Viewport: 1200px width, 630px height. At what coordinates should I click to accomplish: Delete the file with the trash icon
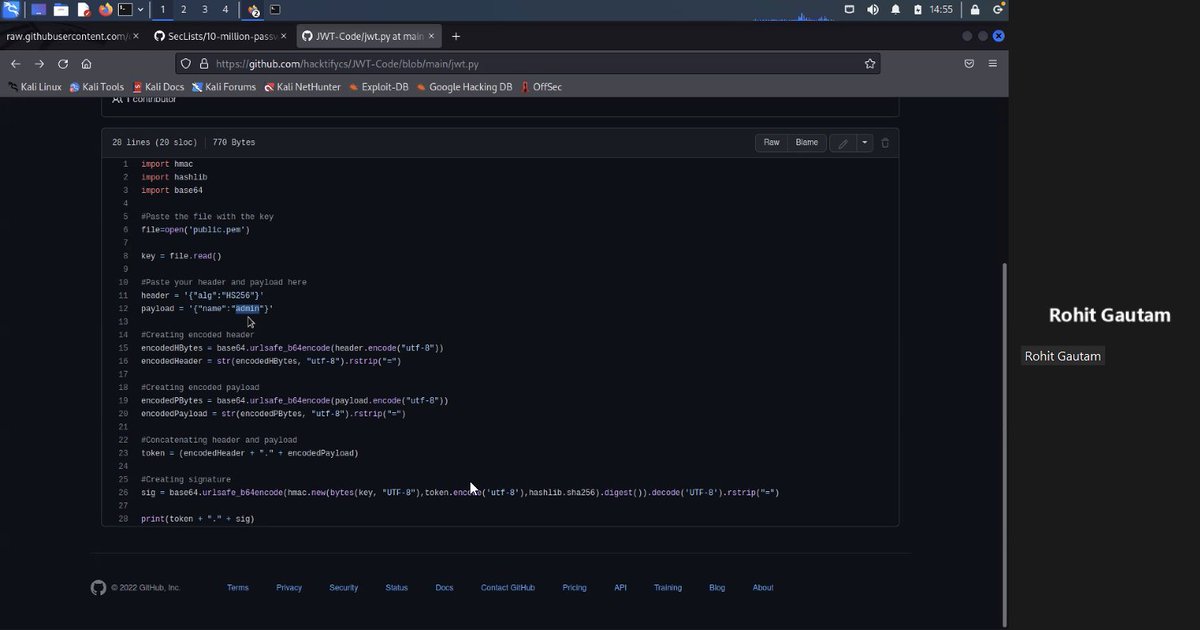[x=885, y=143]
